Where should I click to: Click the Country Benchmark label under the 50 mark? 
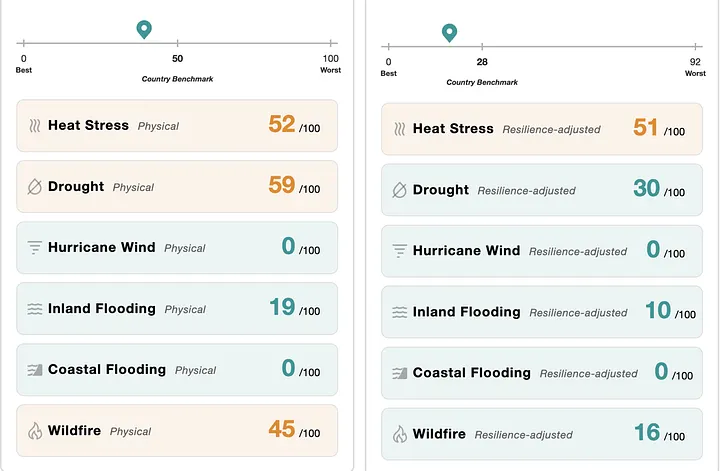(177, 79)
